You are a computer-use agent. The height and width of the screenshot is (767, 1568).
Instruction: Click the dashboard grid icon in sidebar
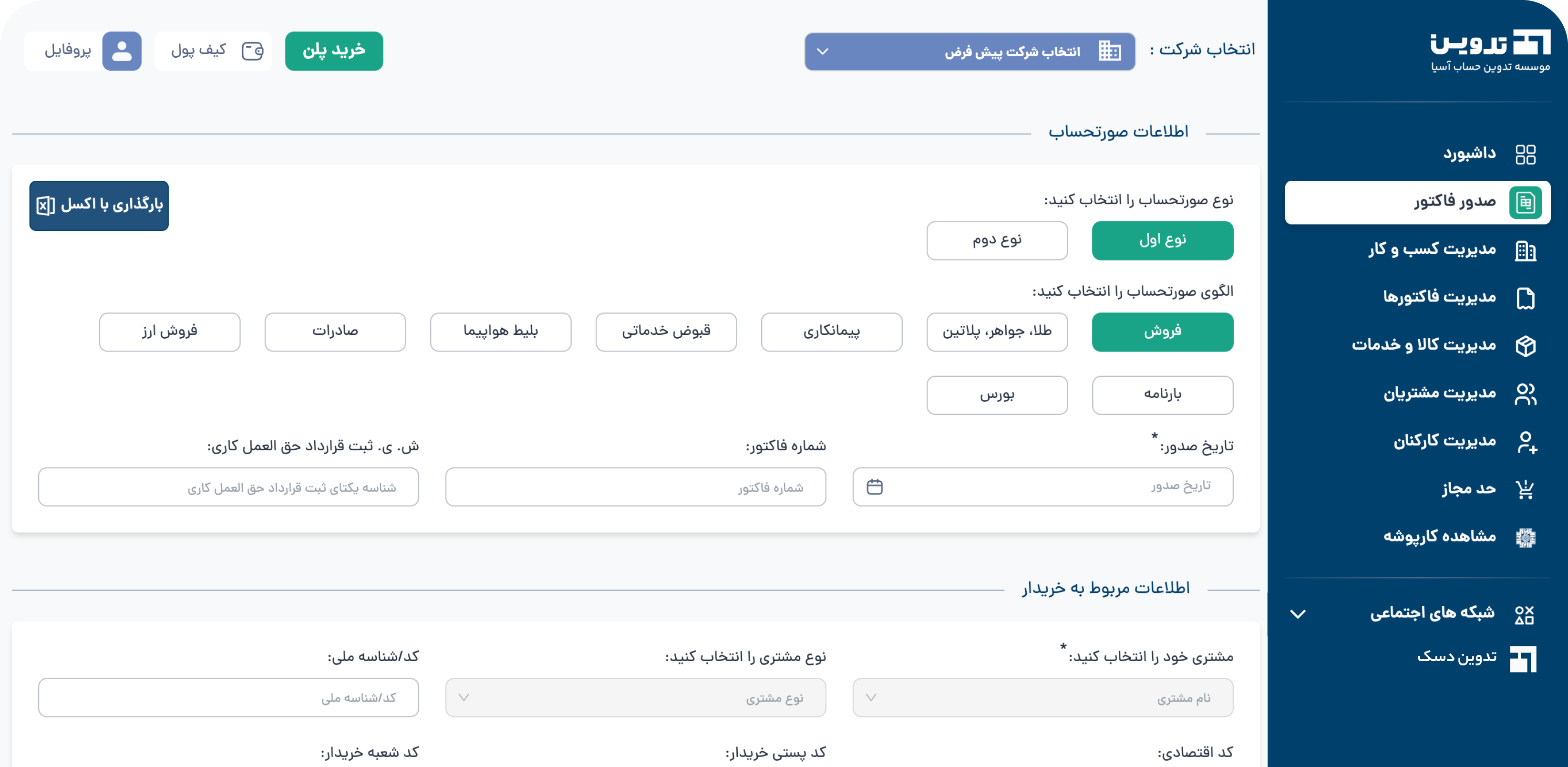coord(1525,154)
